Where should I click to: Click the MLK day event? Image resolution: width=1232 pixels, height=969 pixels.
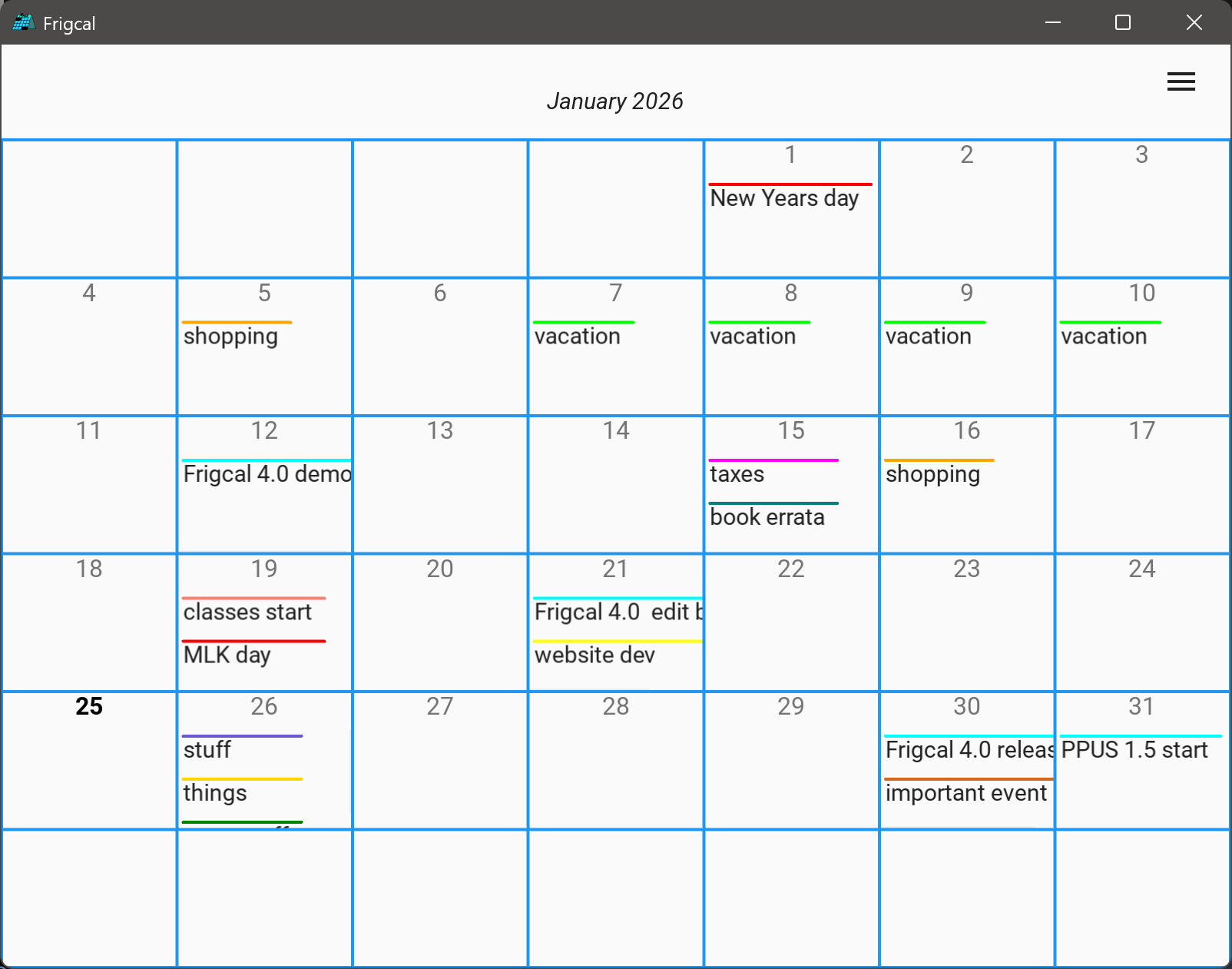227,655
